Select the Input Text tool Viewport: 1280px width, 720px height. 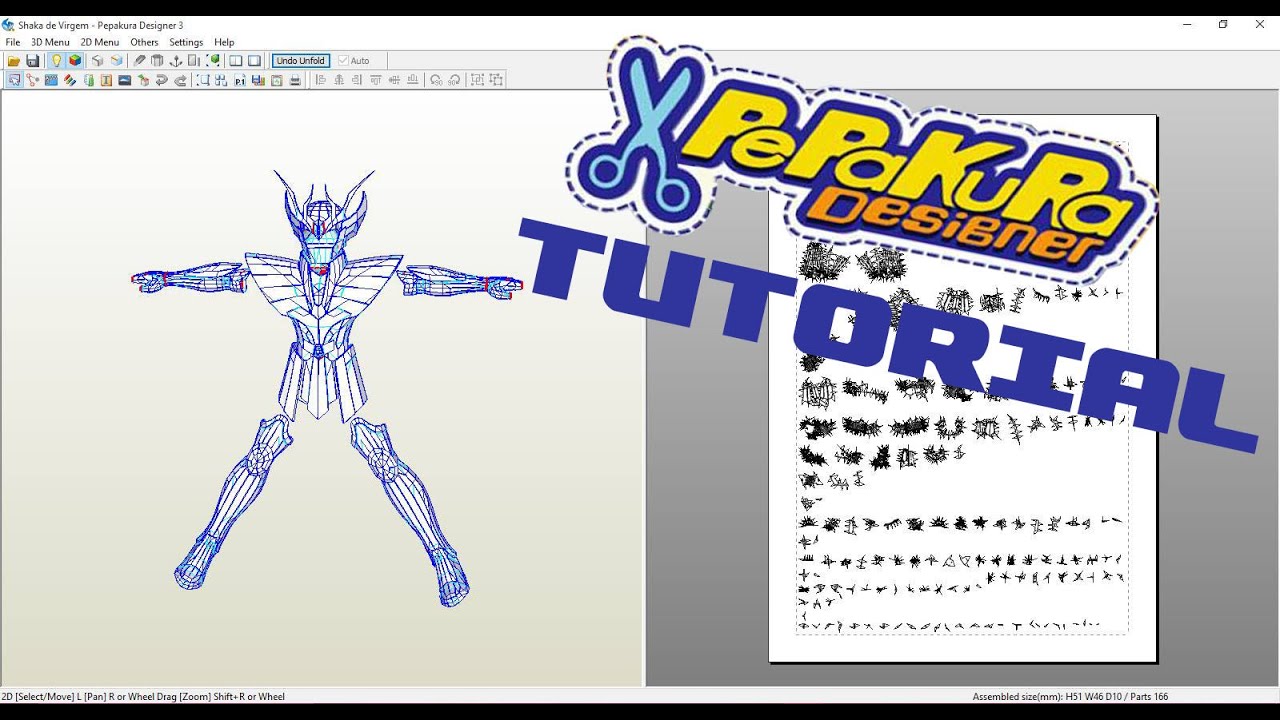106,80
